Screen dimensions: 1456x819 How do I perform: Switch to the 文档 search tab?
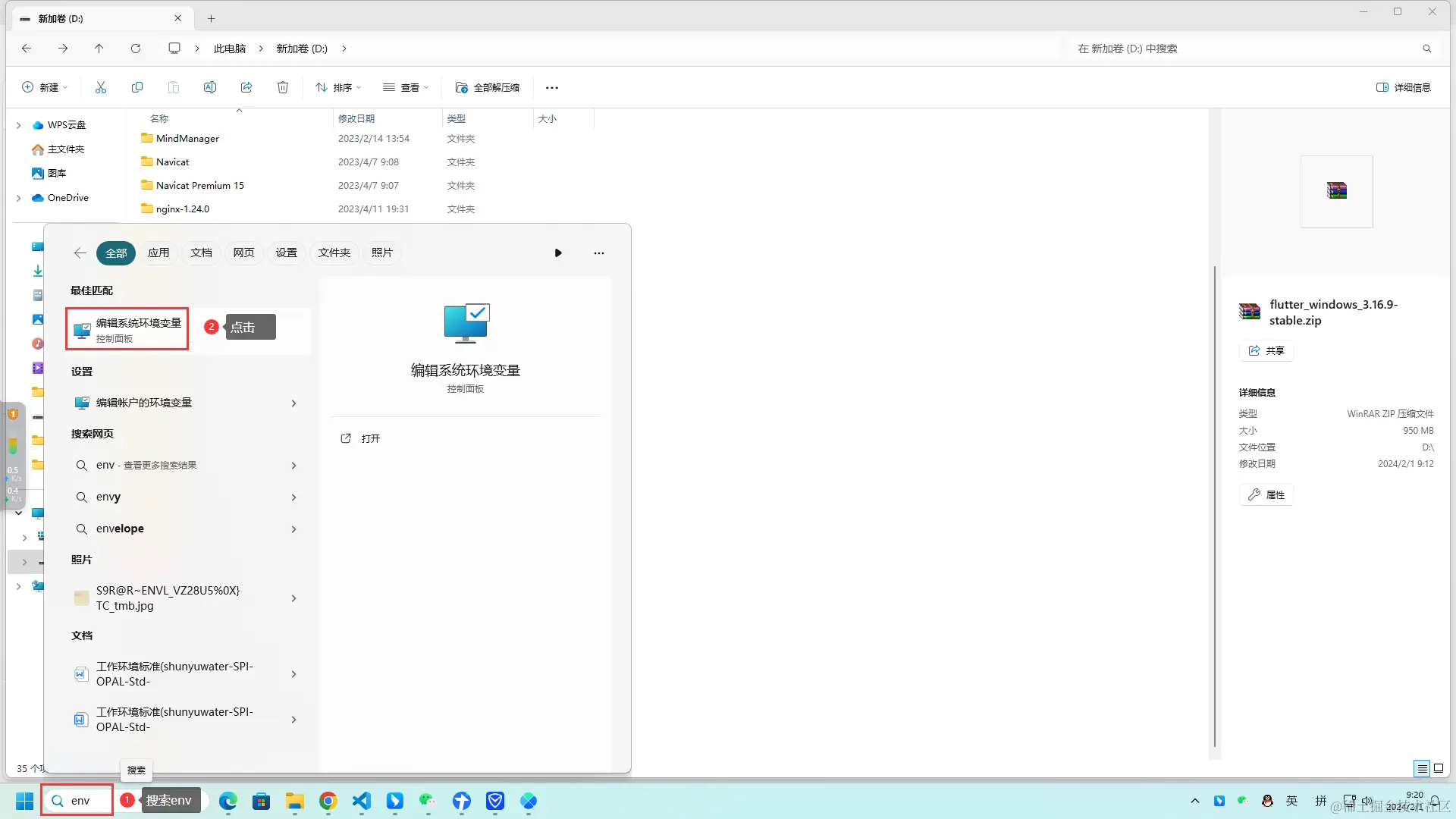pos(201,253)
